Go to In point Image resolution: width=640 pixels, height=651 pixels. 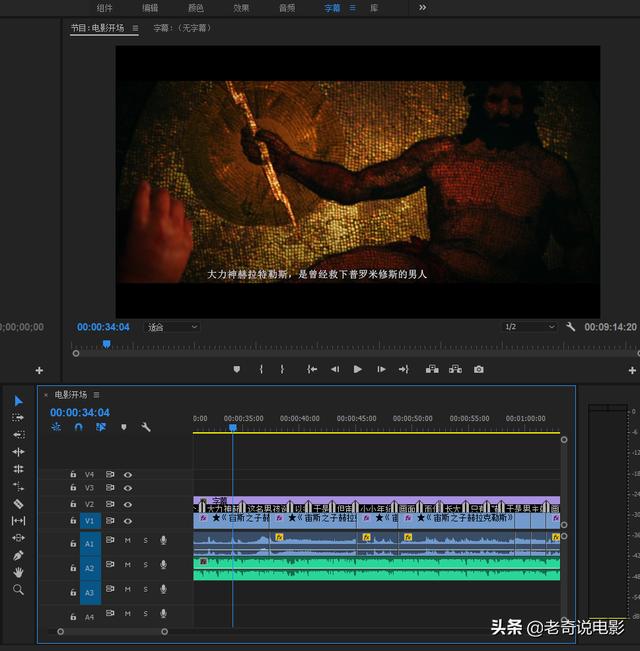point(312,369)
